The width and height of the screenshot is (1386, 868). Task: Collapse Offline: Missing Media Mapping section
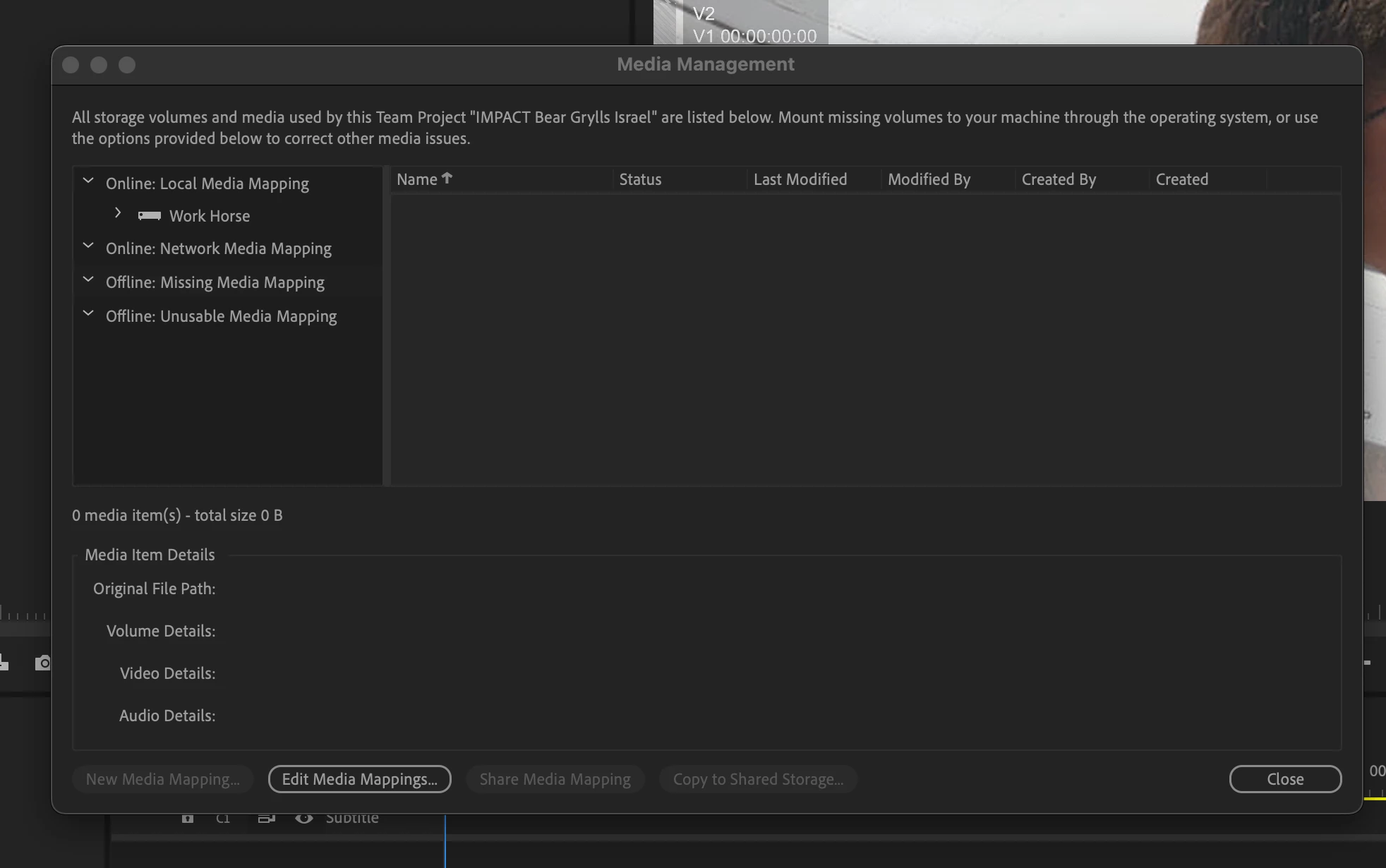(88, 279)
